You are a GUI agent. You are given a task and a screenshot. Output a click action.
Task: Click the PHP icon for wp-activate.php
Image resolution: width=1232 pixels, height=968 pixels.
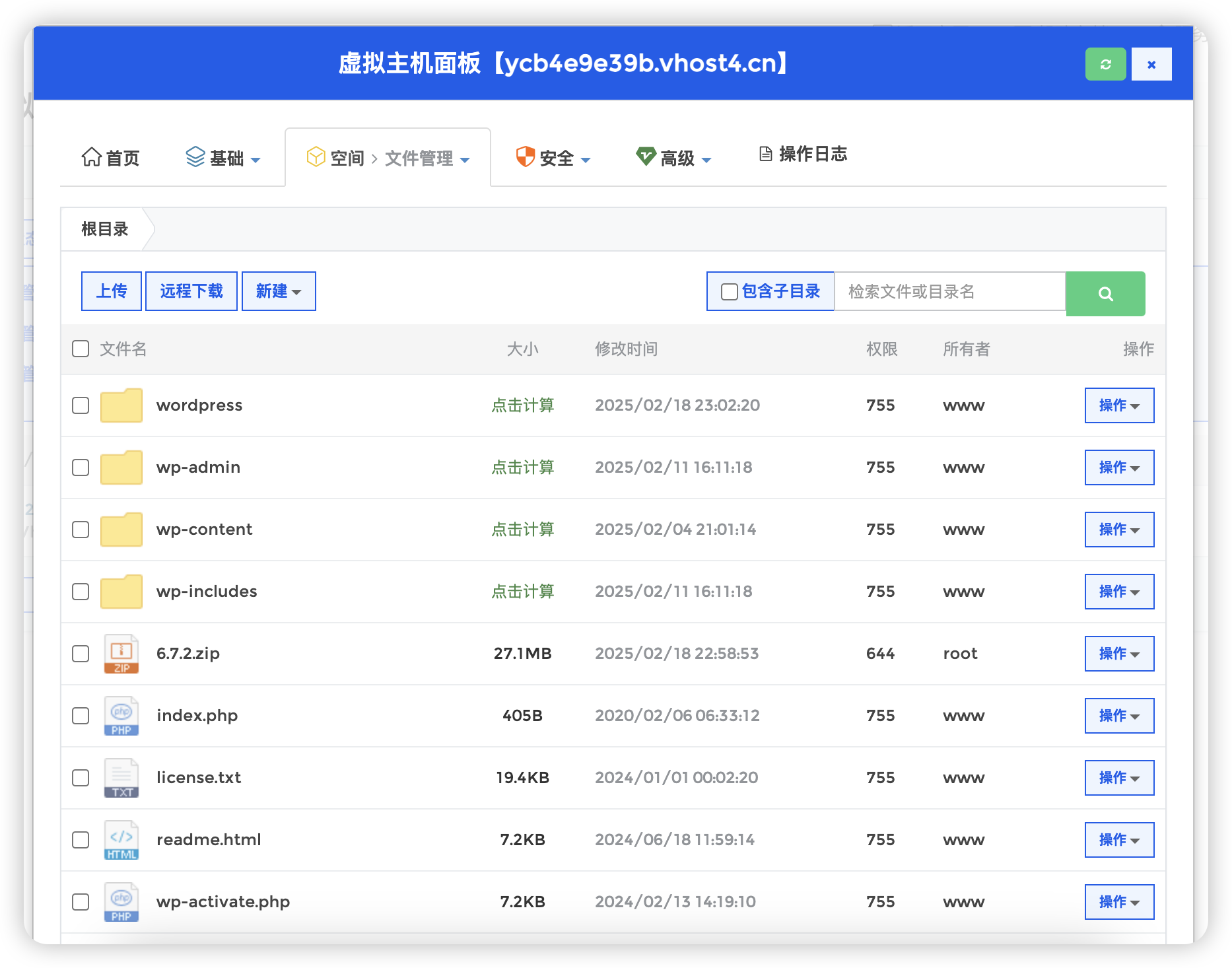pos(121,902)
